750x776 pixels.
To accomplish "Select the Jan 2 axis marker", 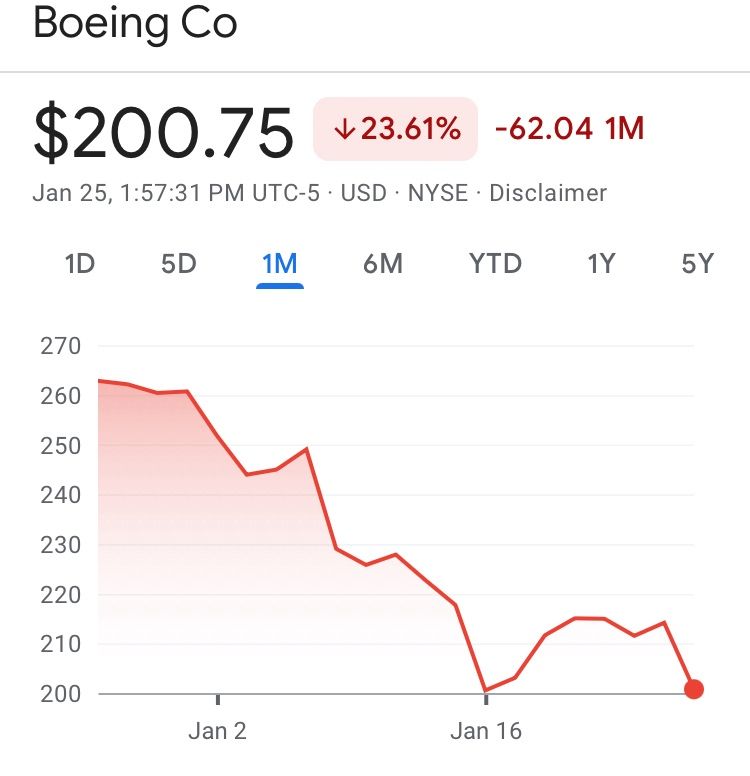I will pyautogui.click(x=217, y=731).
